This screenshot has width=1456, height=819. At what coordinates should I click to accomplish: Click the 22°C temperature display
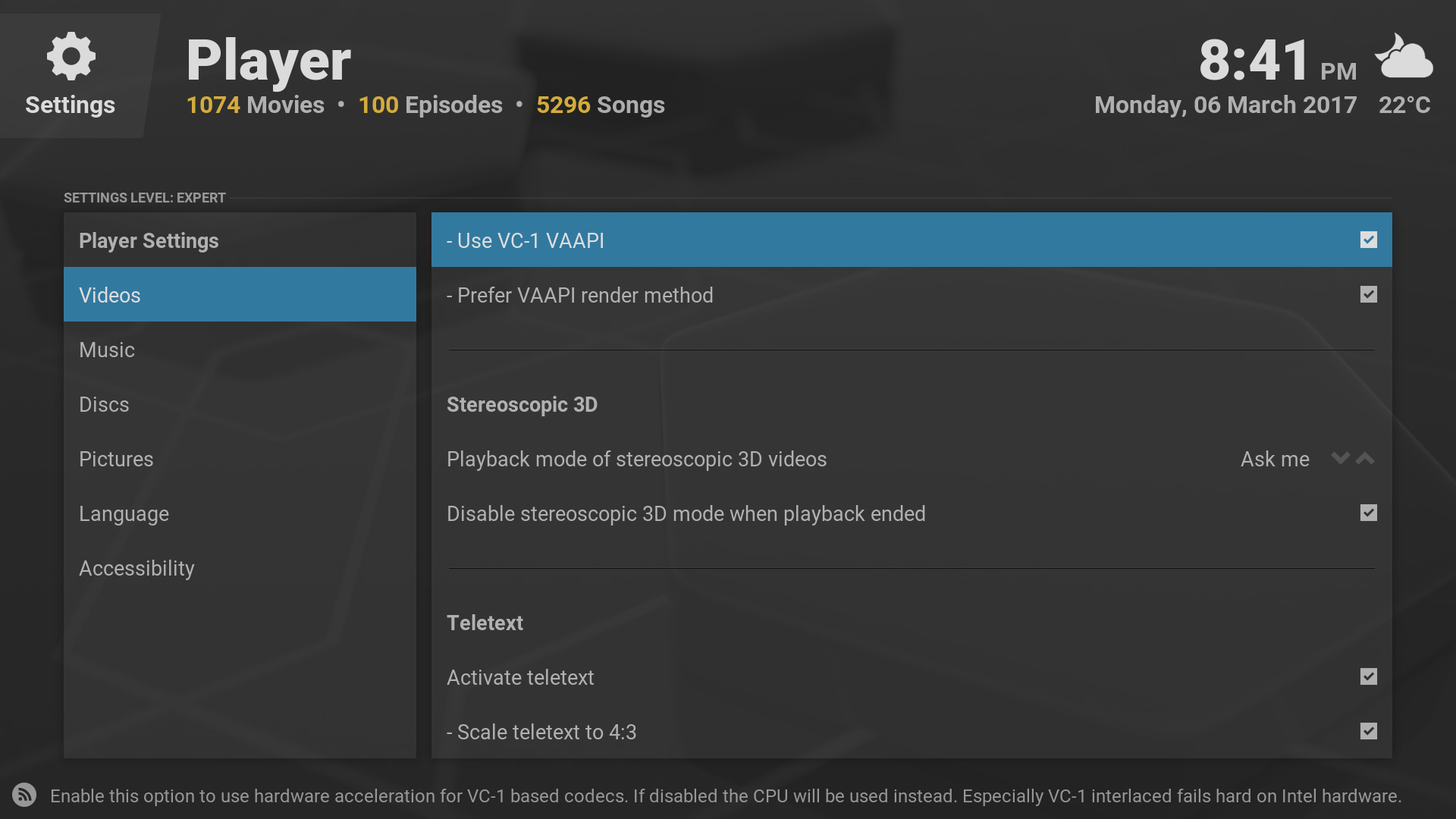click(1404, 105)
